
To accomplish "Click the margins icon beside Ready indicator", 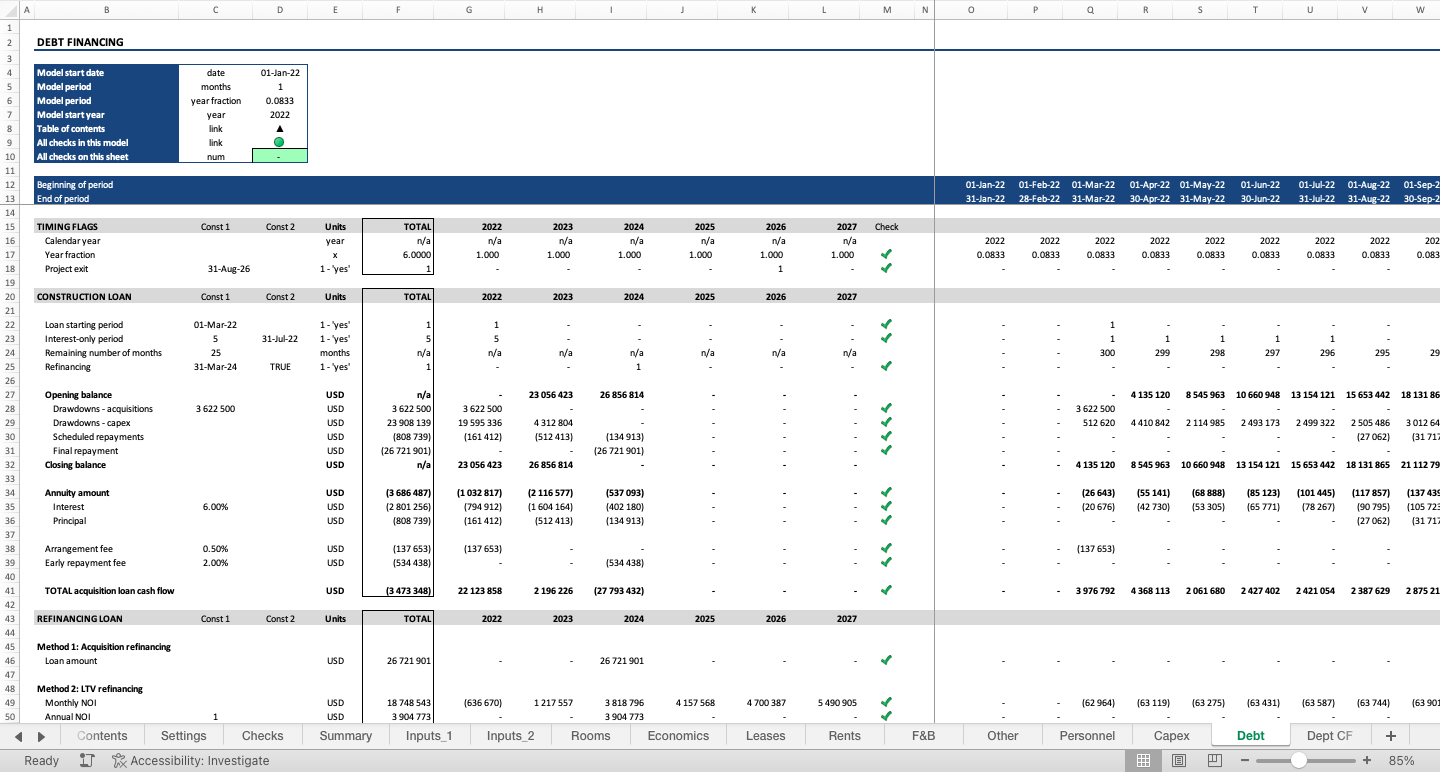I will click(86, 760).
